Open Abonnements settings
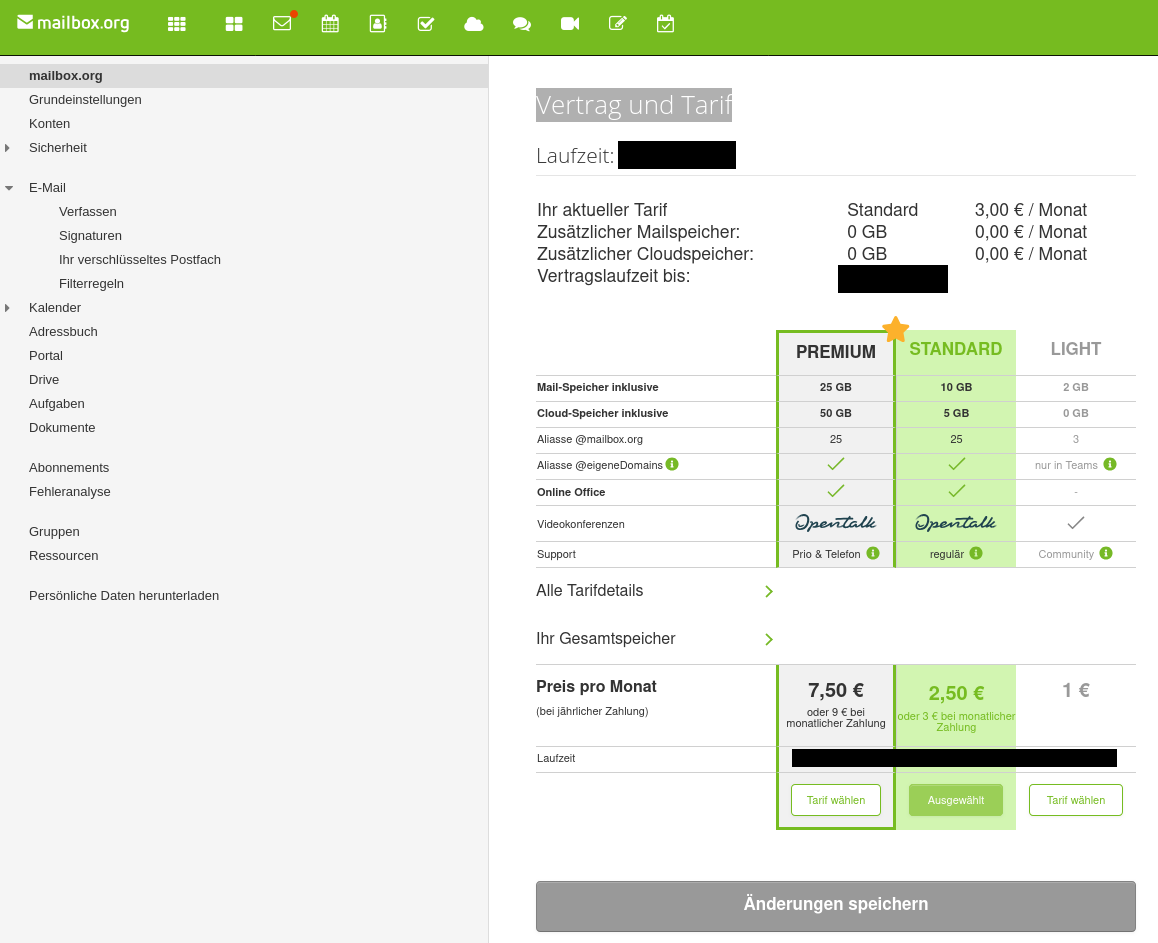Image resolution: width=1158 pixels, height=943 pixels. [69, 467]
